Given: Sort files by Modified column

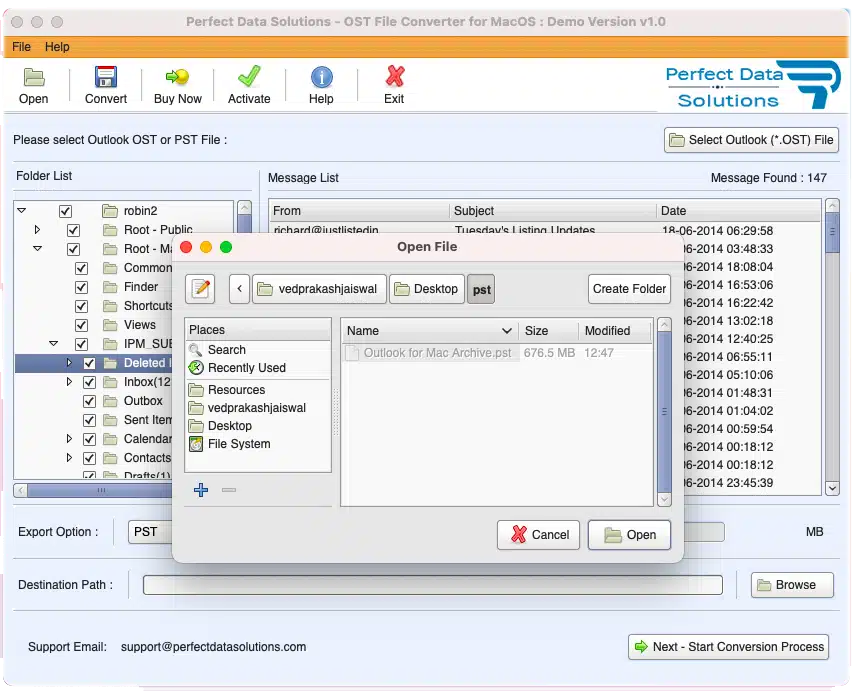Looking at the screenshot, I should click(x=615, y=331).
